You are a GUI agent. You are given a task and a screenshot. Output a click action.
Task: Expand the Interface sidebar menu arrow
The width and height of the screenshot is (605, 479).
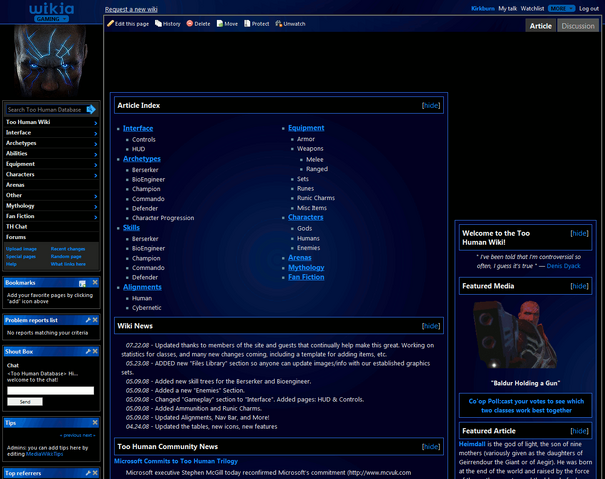[x=95, y=133]
